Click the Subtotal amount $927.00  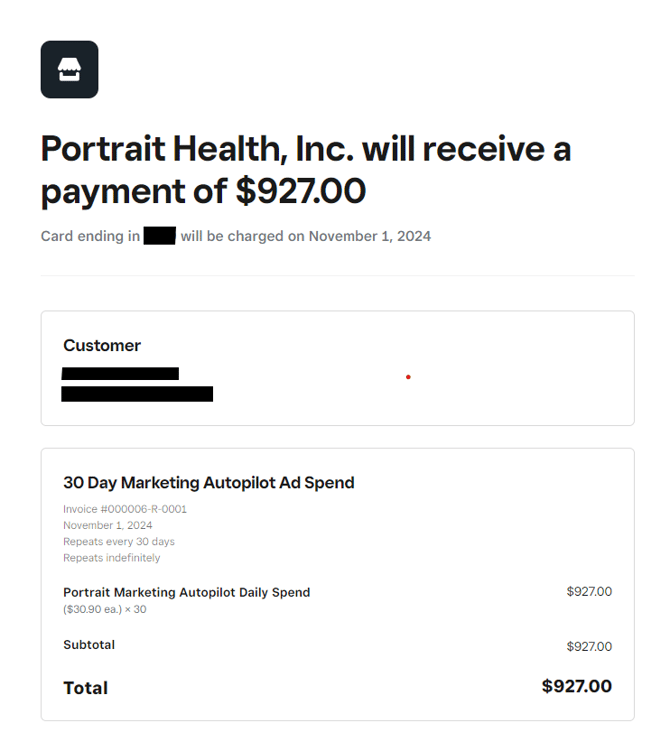point(589,647)
